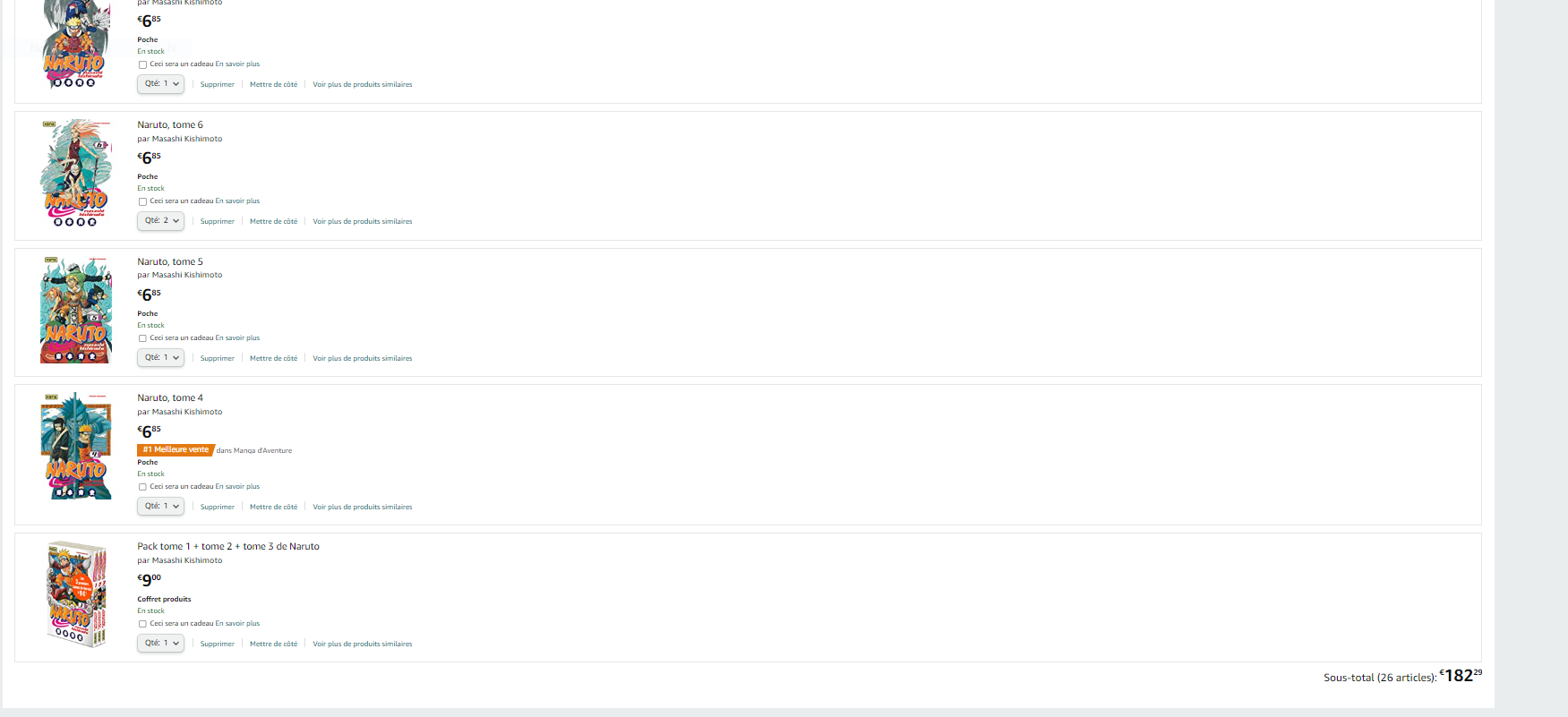Screen dimensions: 1568x717
Task: Enable gift option for Naruto pack
Action: coord(142,624)
